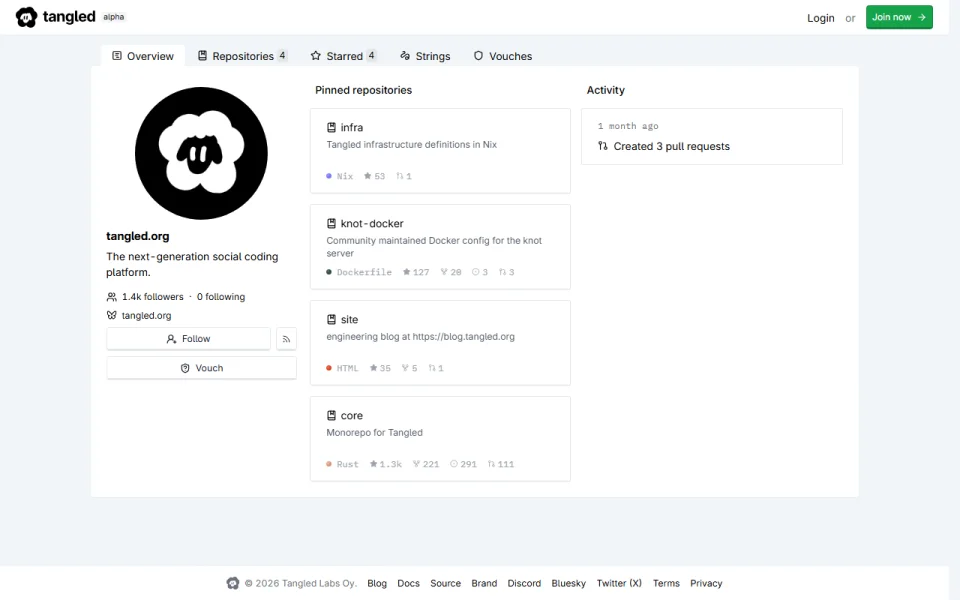This screenshot has width=960, height=600.
Task: Click the RSS feed icon button
Action: tap(286, 339)
